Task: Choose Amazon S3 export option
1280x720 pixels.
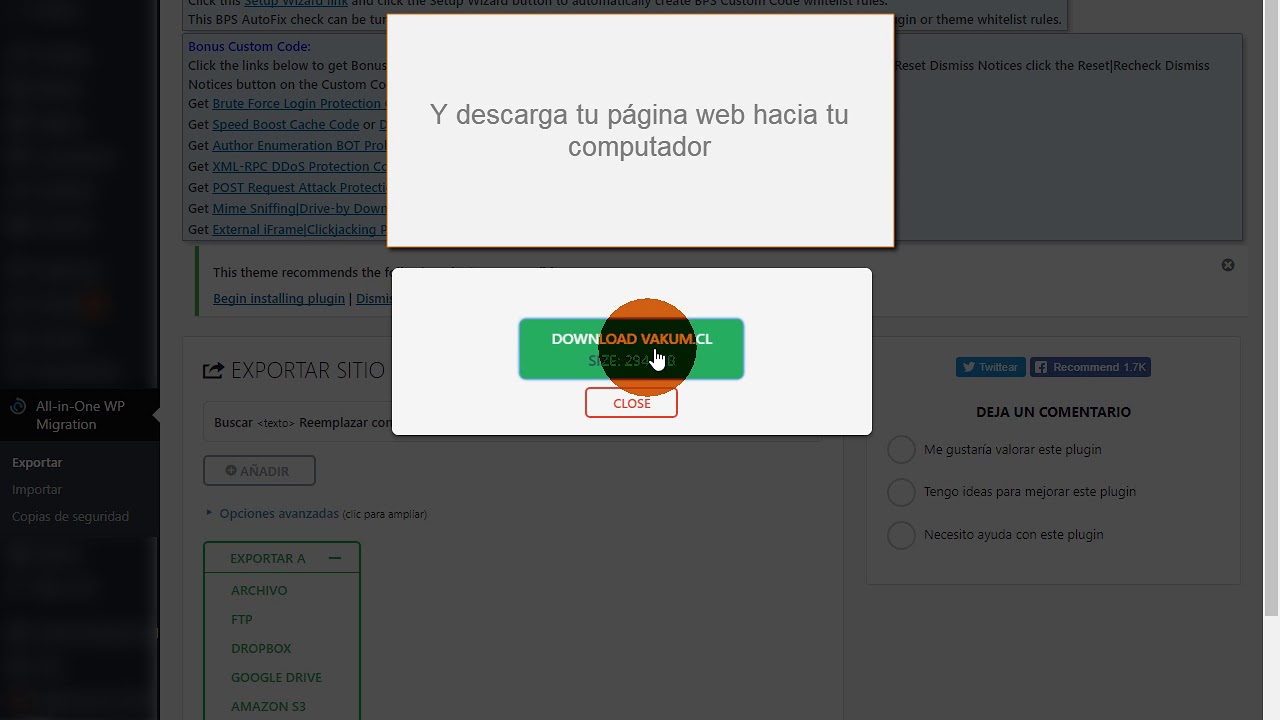Action: [x=268, y=706]
